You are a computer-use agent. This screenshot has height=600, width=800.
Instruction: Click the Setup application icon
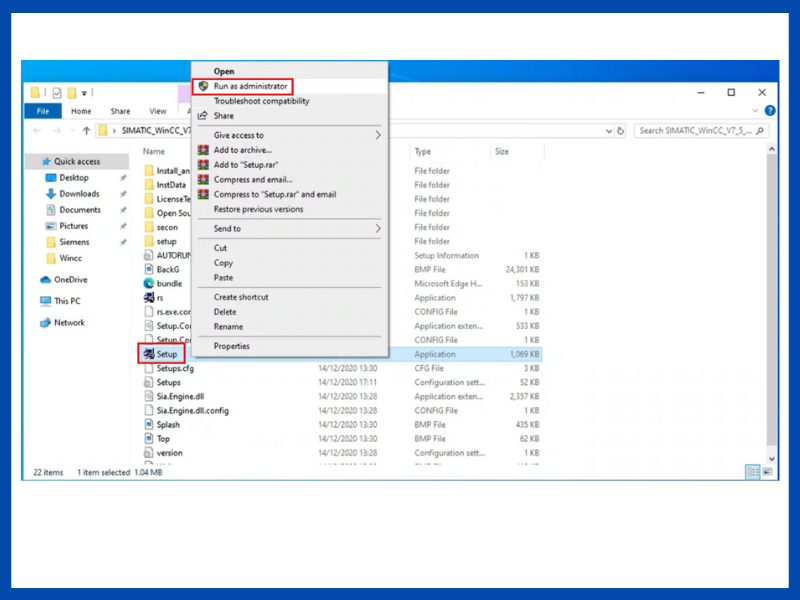pyautogui.click(x=148, y=354)
